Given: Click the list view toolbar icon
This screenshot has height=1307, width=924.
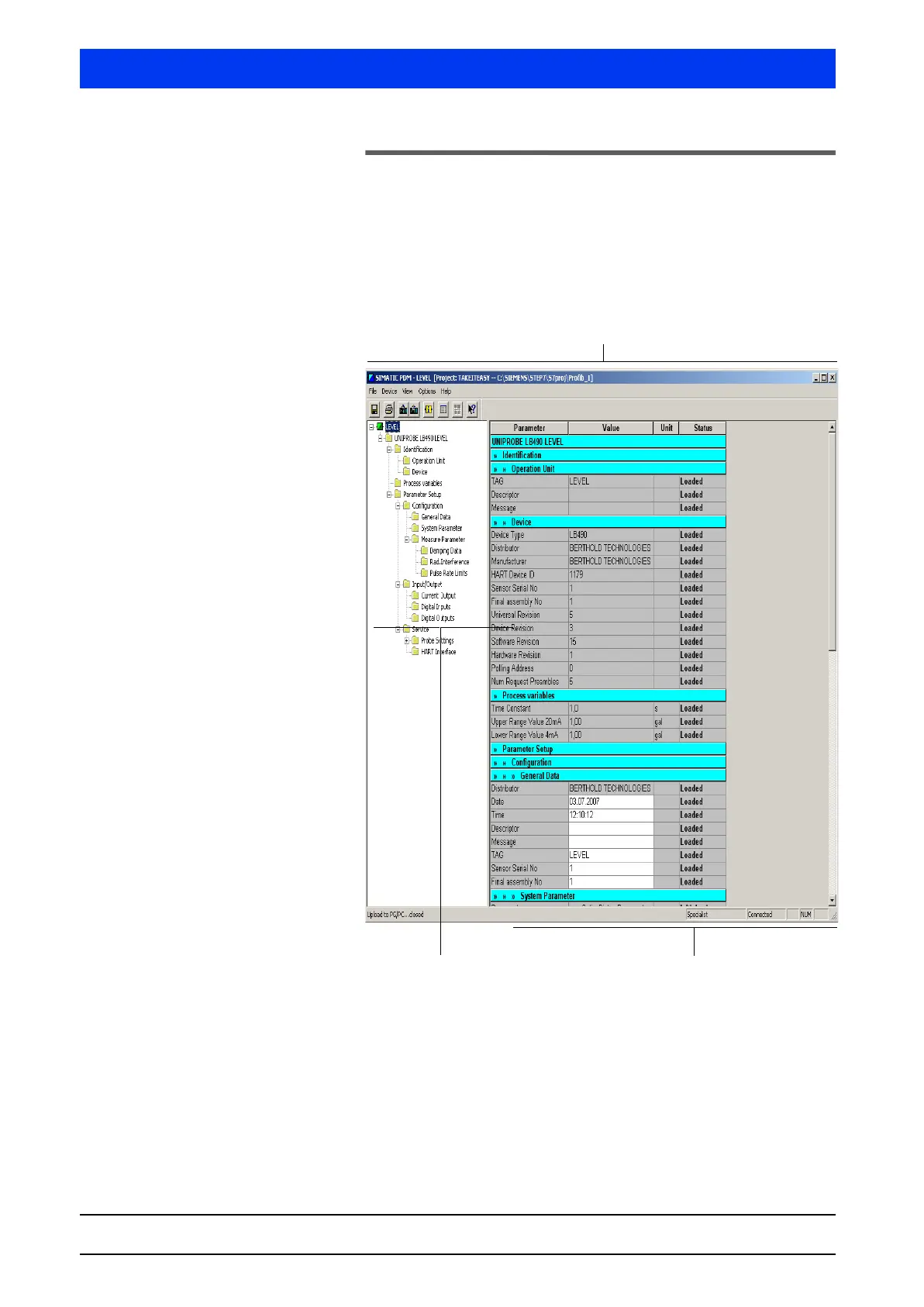Looking at the screenshot, I should [443, 409].
